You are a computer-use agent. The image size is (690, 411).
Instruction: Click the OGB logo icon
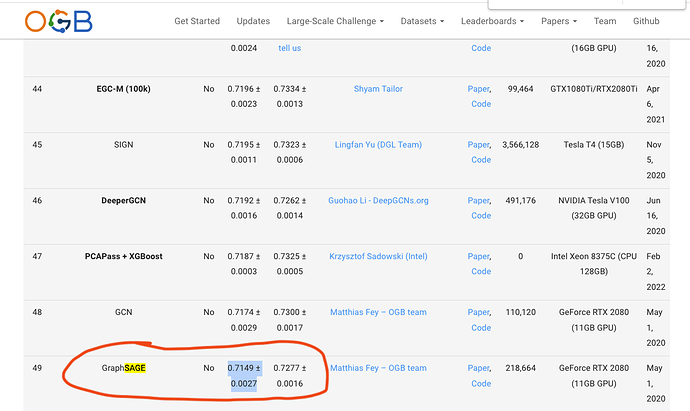click(x=59, y=21)
